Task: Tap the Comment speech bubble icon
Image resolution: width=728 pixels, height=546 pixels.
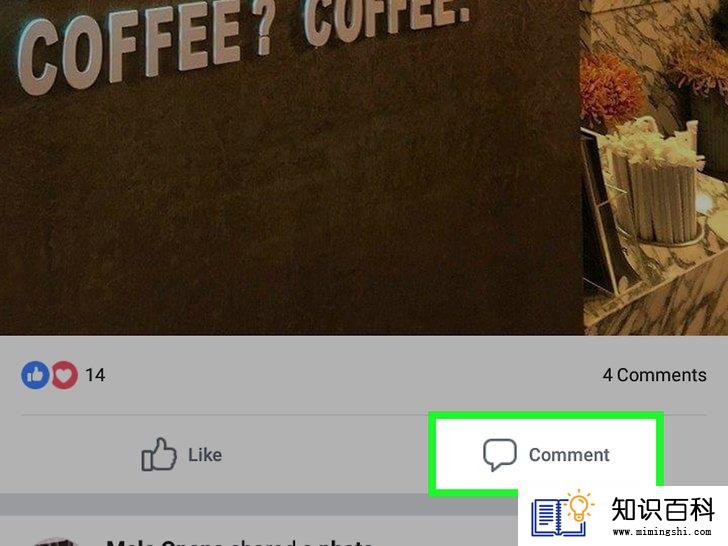Action: (x=500, y=455)
